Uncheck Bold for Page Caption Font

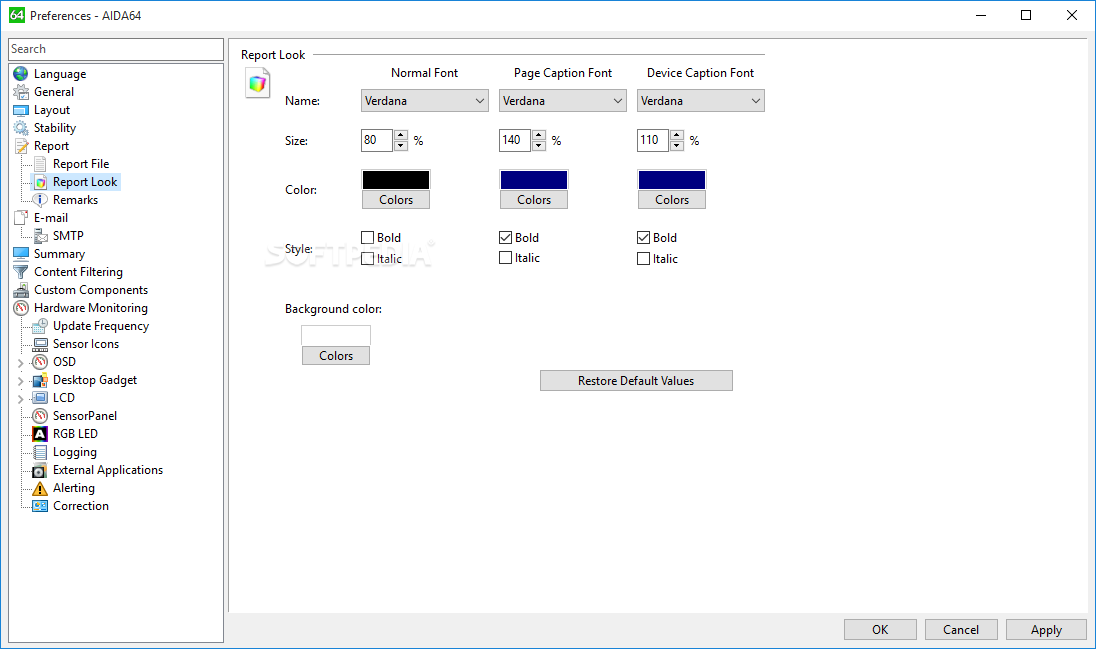[x=505, y=238]
